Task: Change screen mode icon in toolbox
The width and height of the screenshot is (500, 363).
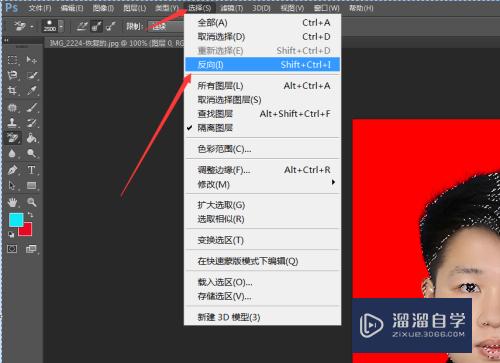Action: click(31, 249)
